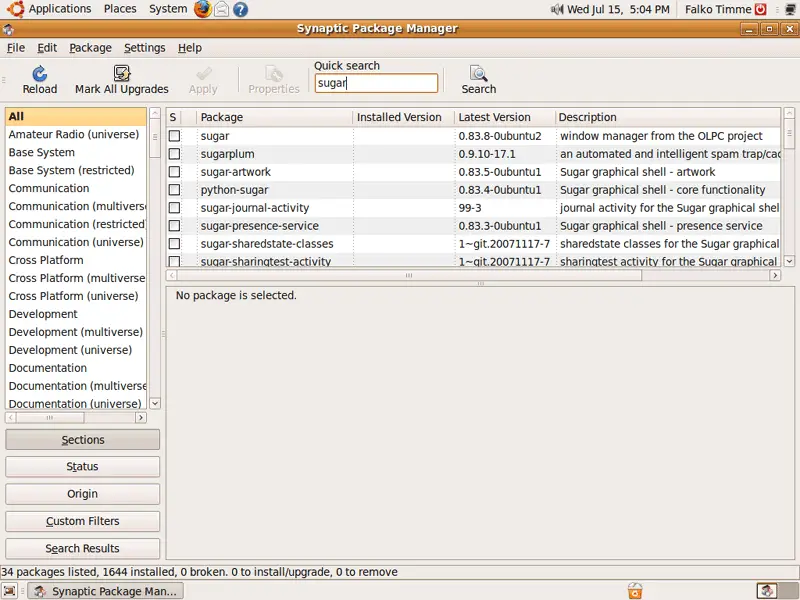
Task: Mark the sugar-presence-service checkbox
Action: tap(174, 226)
